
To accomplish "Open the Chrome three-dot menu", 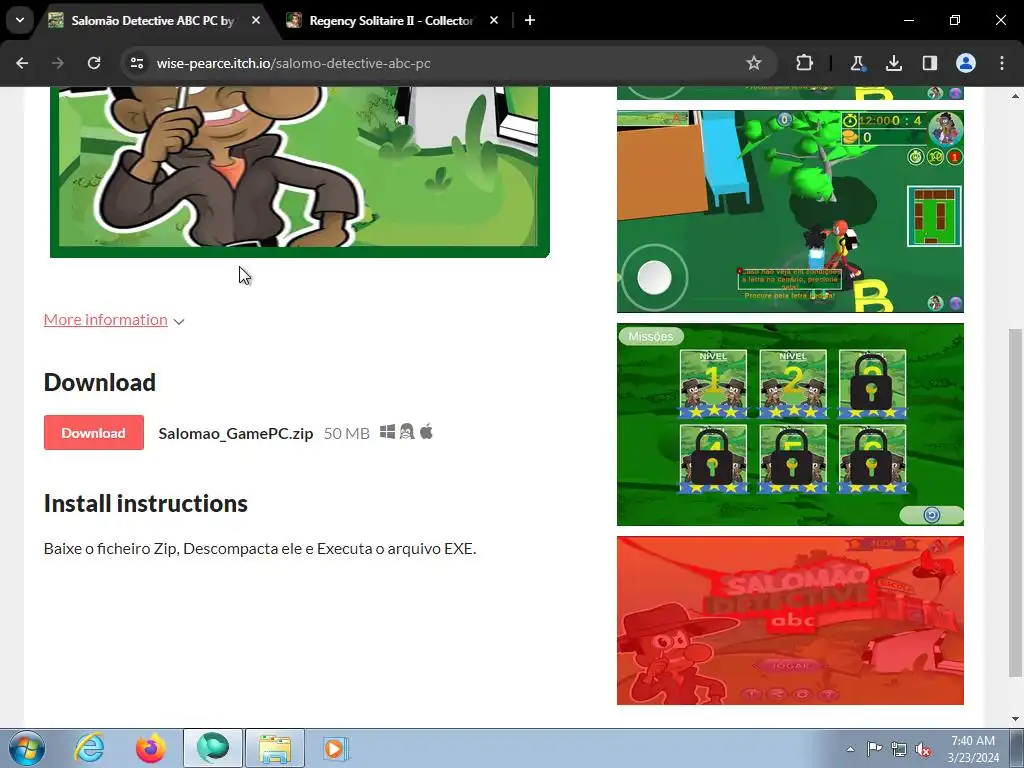I will (1002, 63).
